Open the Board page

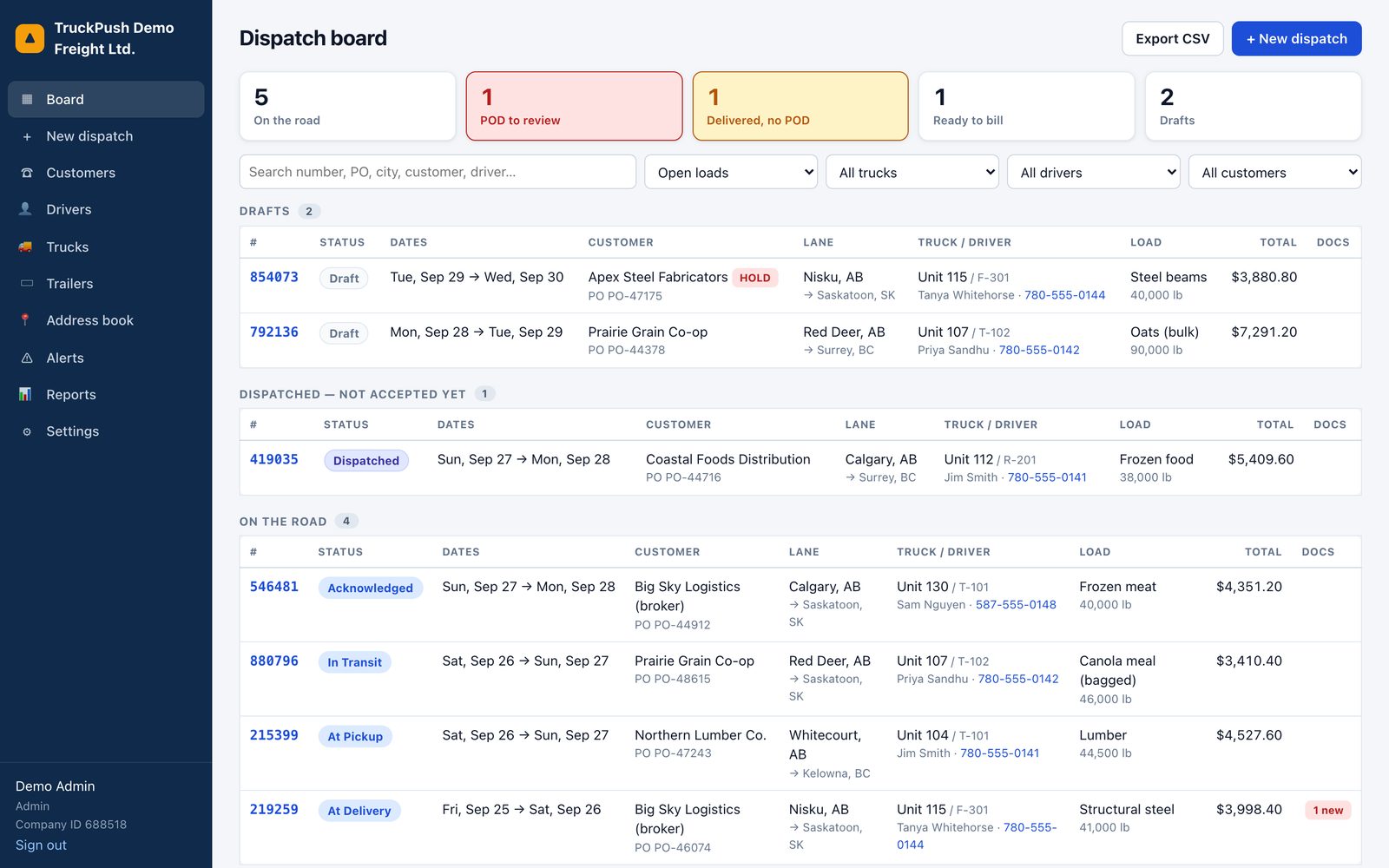pyautogui.click(x=106, y=99)
